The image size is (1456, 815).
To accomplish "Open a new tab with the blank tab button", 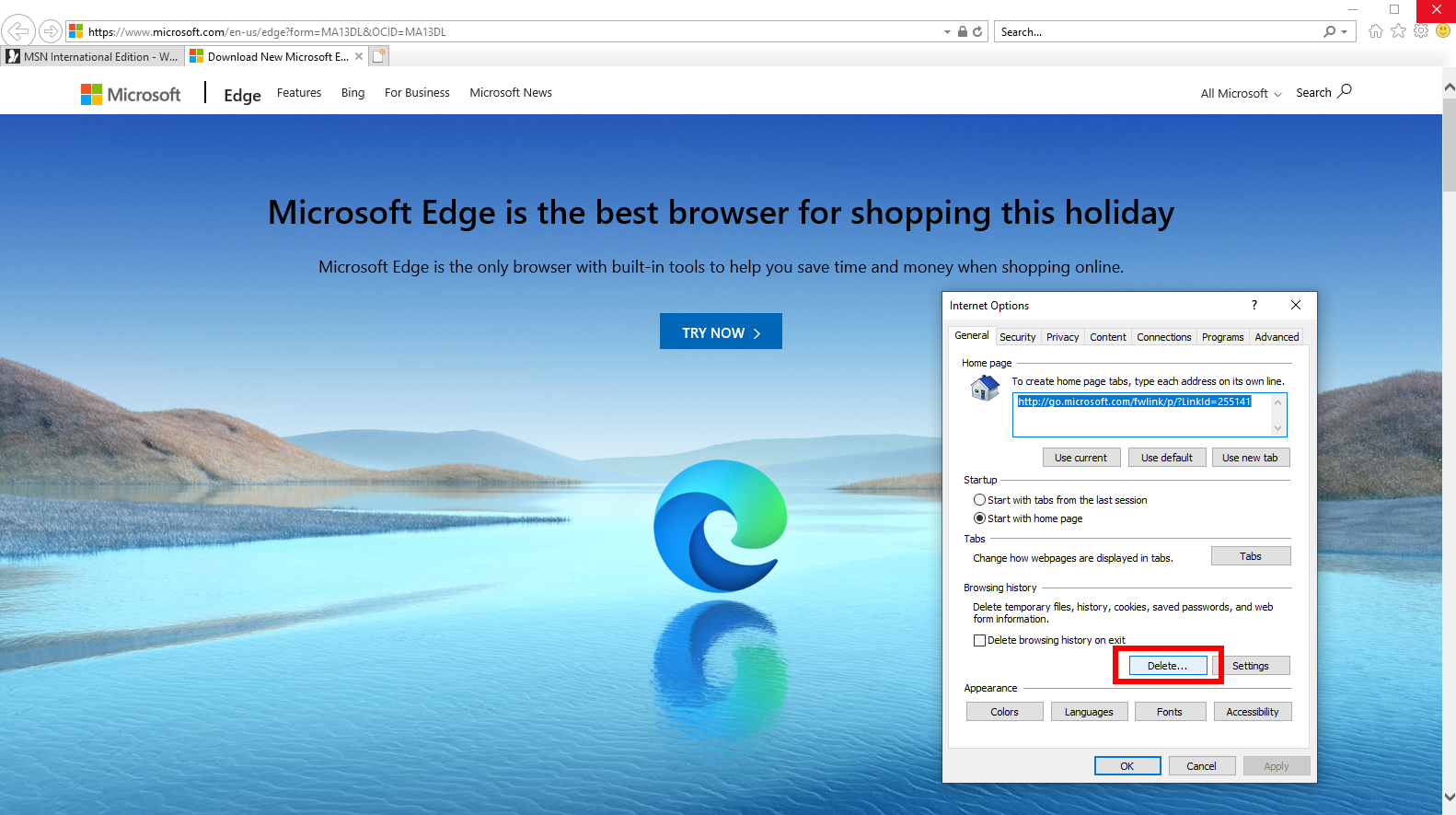I will click(379, 56).
